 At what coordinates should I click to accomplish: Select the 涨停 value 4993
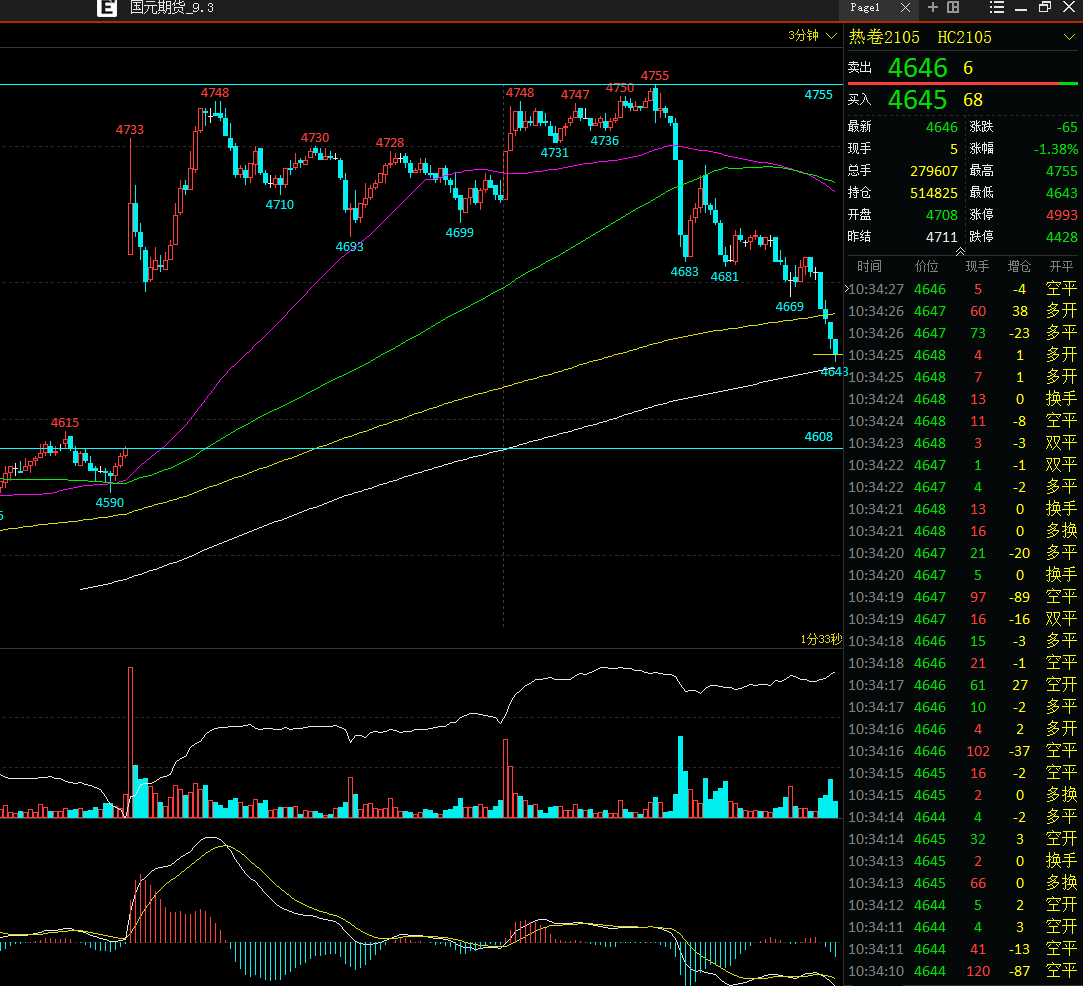coord(1062,215)
